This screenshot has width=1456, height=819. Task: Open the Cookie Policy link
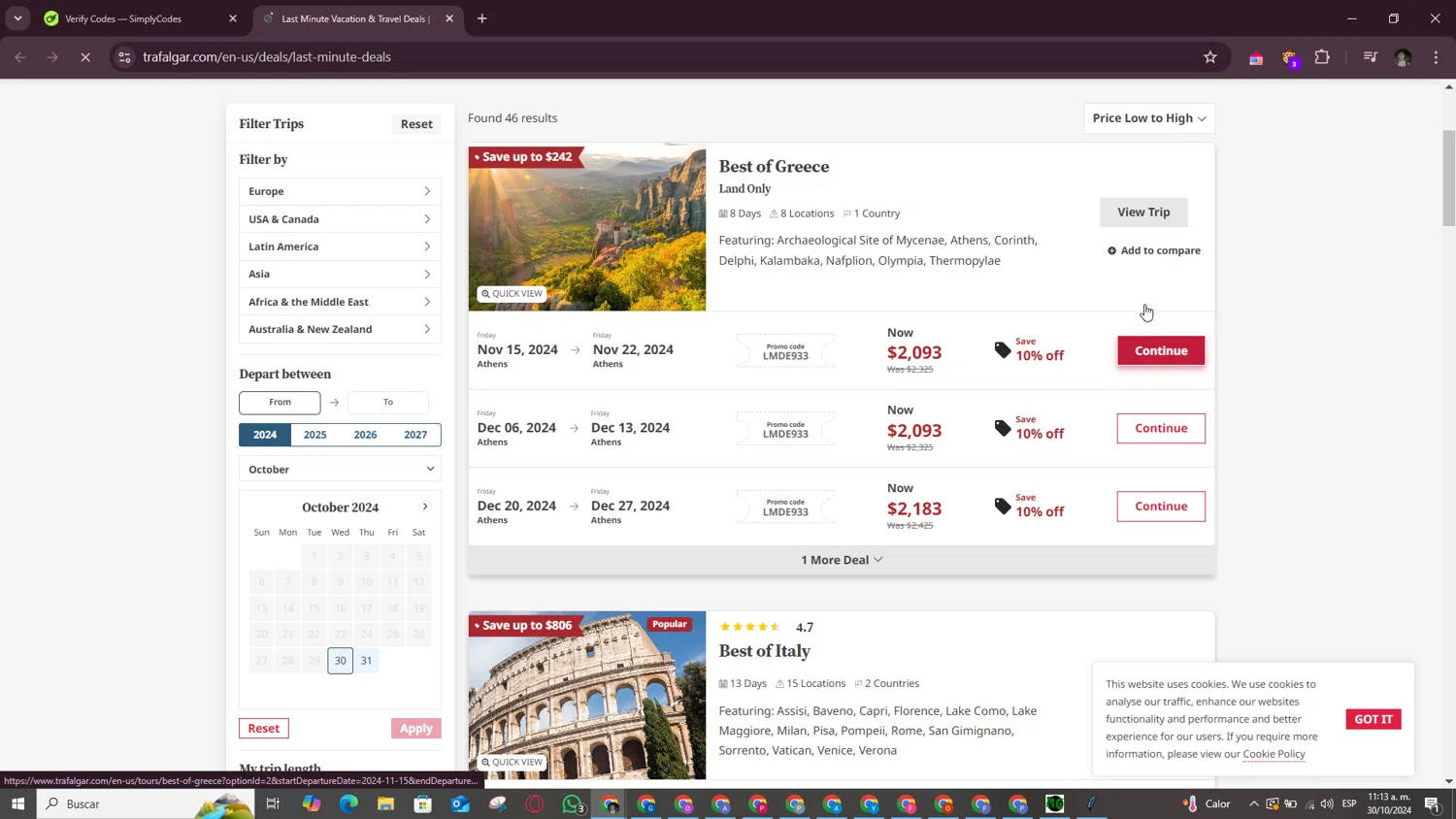(1274, 754)
